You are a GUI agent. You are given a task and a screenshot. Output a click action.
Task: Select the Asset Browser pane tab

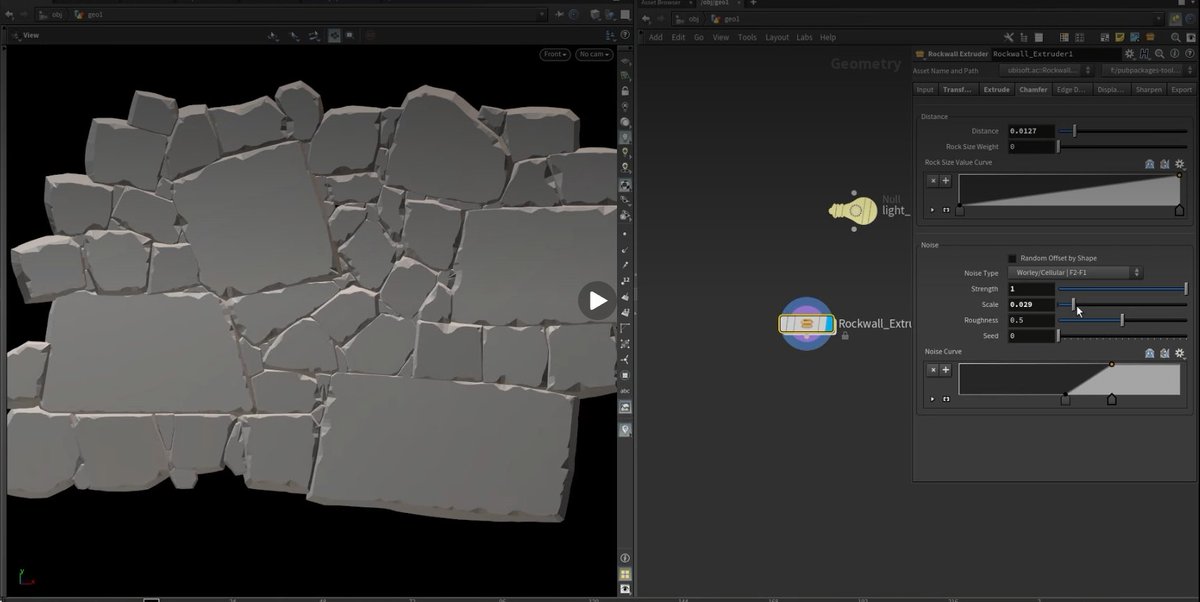point(661,4)
